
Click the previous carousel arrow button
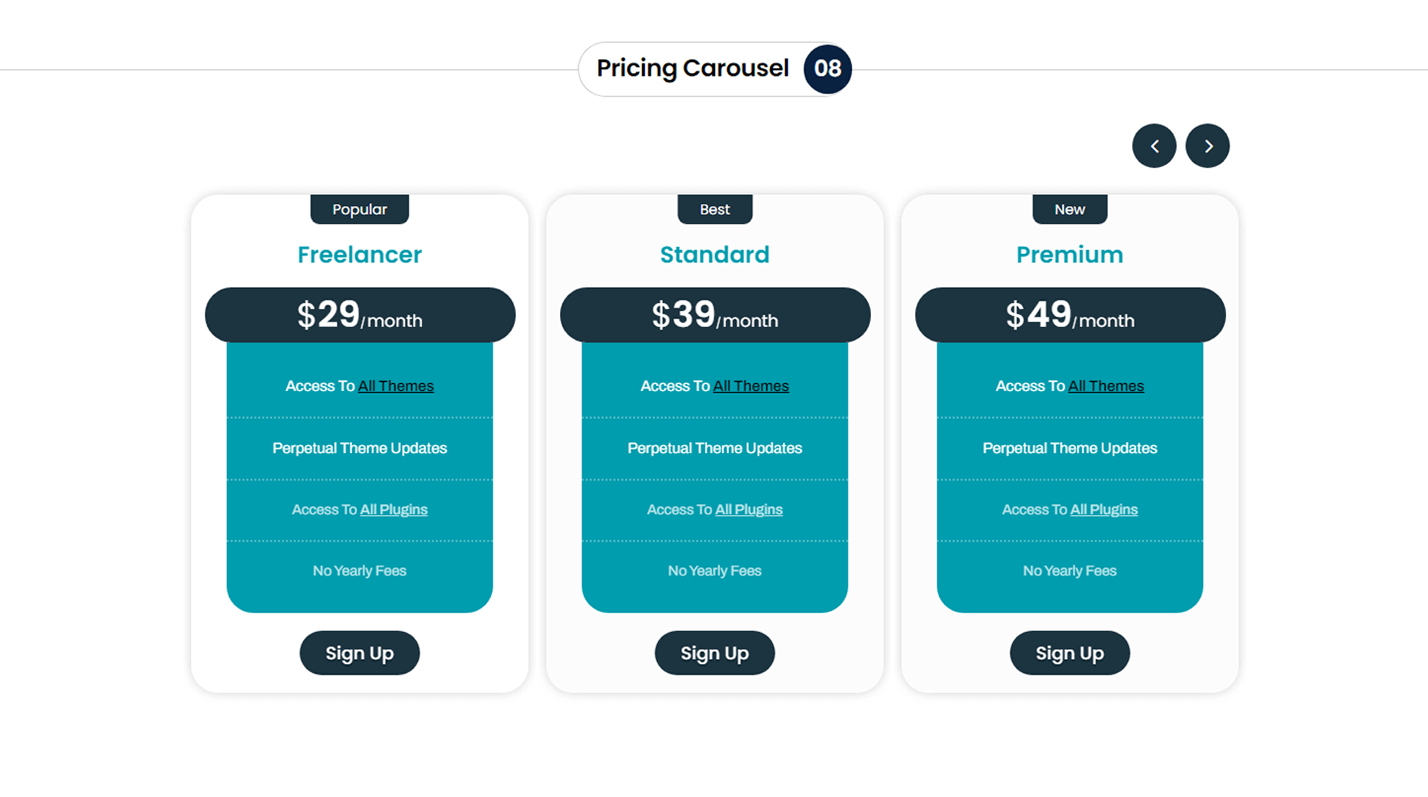coord(1154,146)
